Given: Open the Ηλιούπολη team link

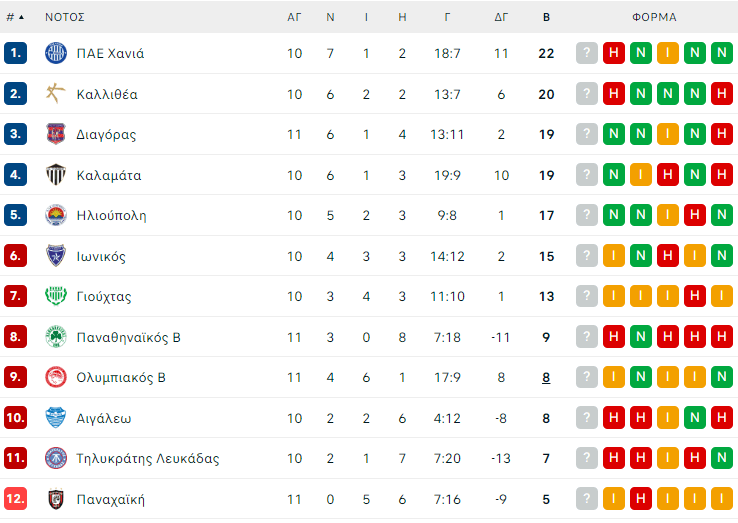Looking at the screenshot, I should pos(111,215).
